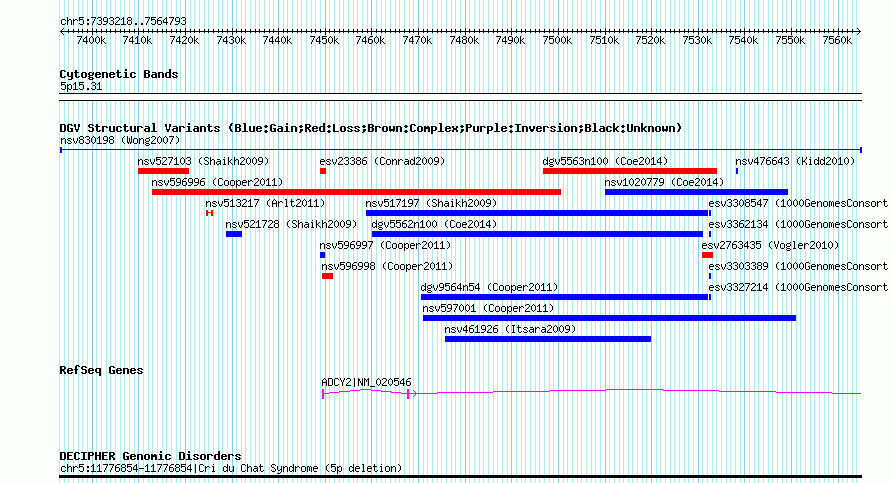Click the RefSeq Genes track title
Viewport: 890px width, 483px height.
(101, 370)
